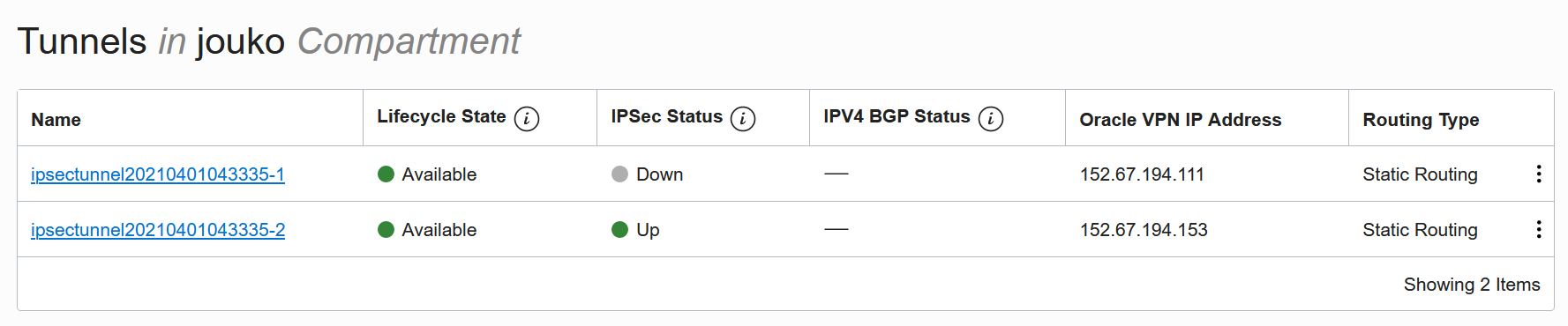This screenshot has width=1568, height=326.
Task: Click green Available indicator in first row
Action: pos(386,174)
